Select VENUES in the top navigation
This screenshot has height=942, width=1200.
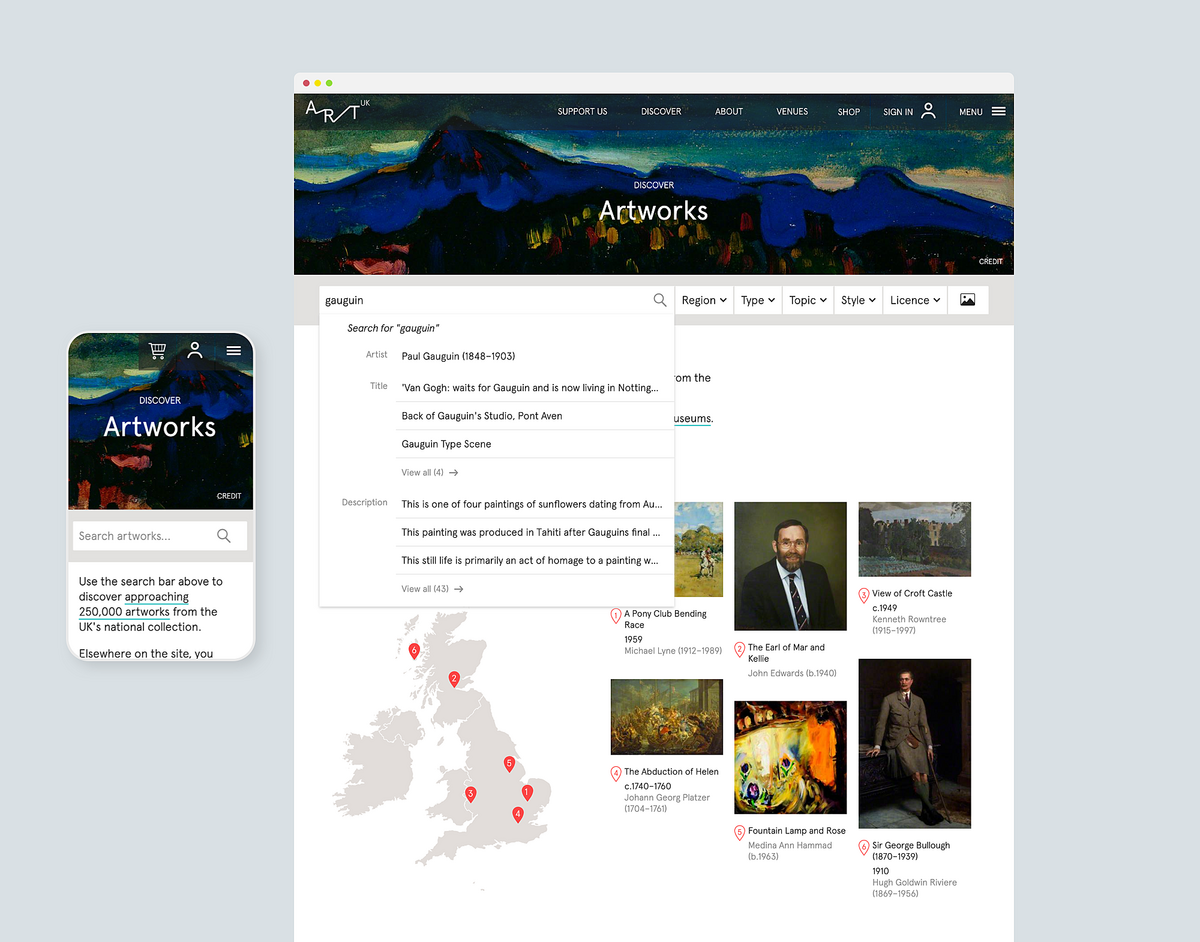point(792,111)
